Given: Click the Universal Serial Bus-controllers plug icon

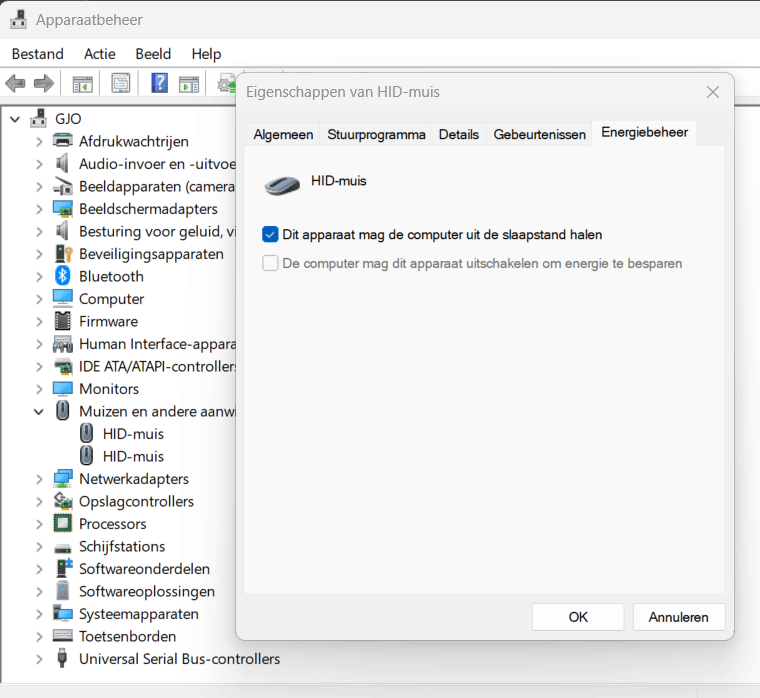Looking at the screenshot, I should 62,658.
